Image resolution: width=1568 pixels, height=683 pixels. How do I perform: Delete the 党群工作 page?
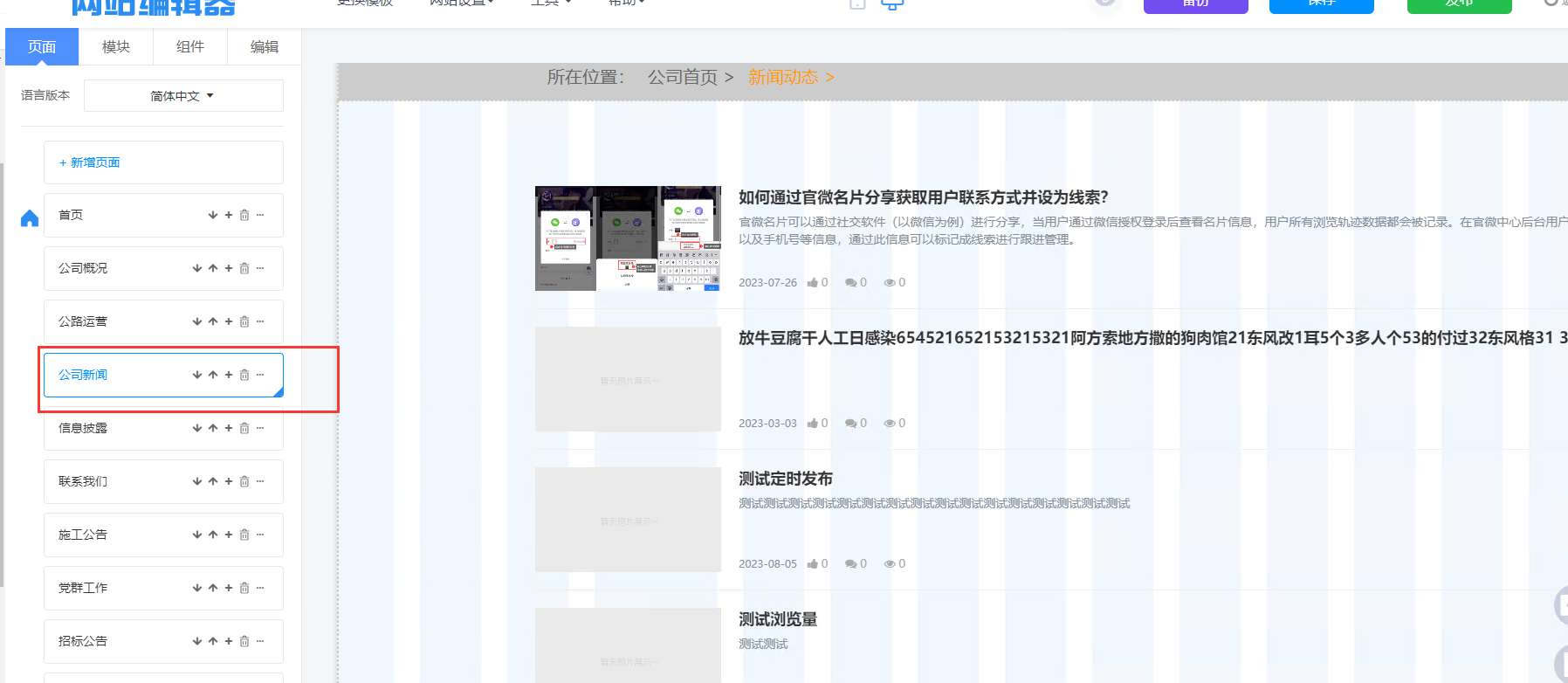click(x=244, y=588)
